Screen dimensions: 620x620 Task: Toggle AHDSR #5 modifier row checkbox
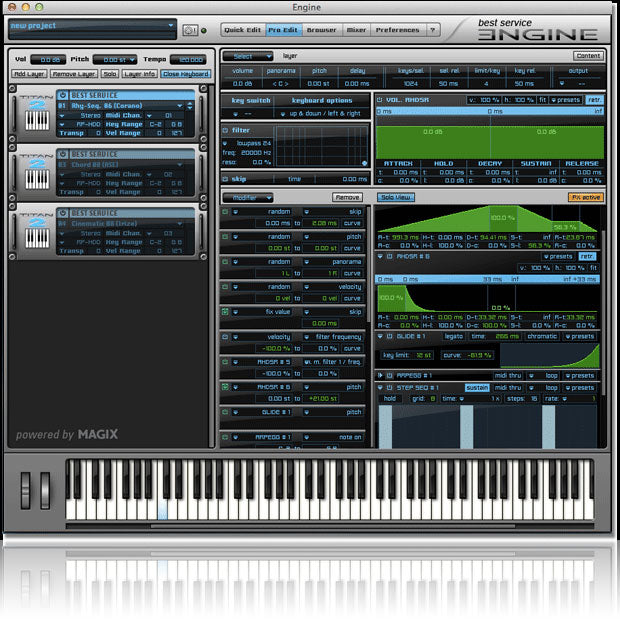tap(225, 362)
